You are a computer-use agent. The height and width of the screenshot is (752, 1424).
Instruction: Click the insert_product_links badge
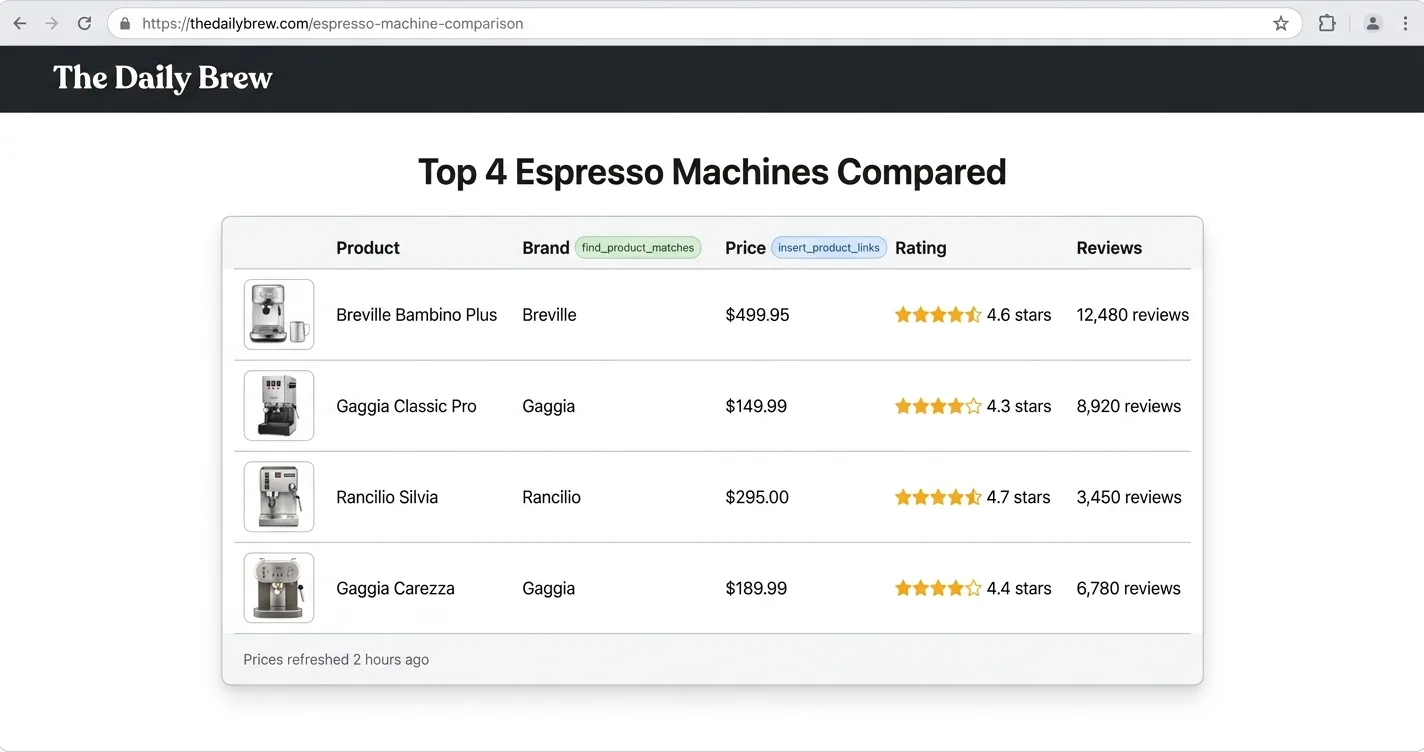click(829, 247)
